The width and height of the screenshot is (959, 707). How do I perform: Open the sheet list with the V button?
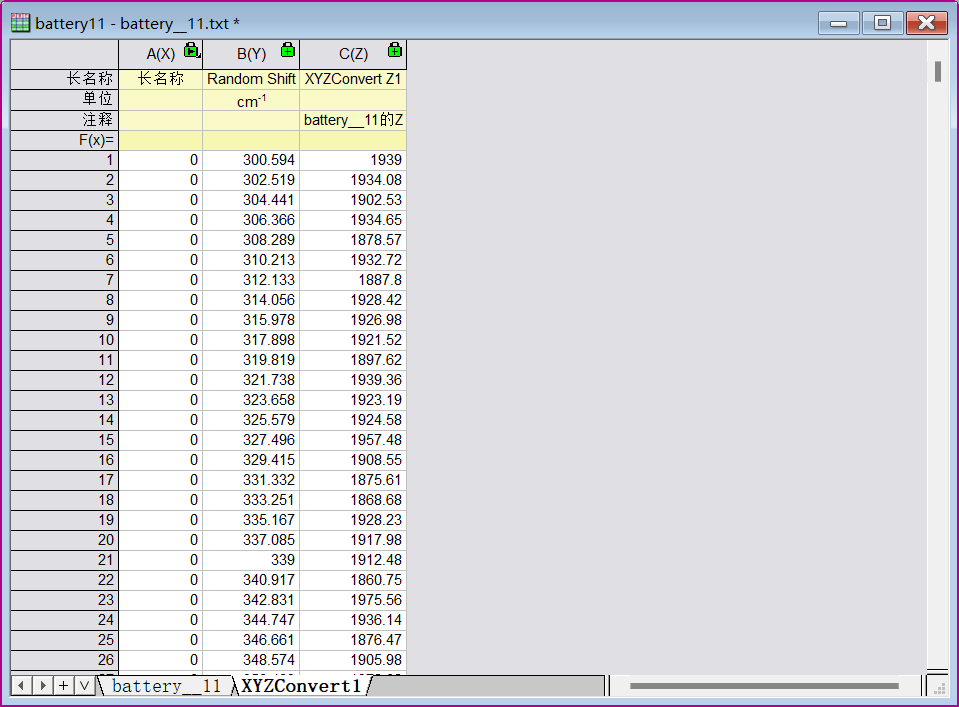click(84, 685)
